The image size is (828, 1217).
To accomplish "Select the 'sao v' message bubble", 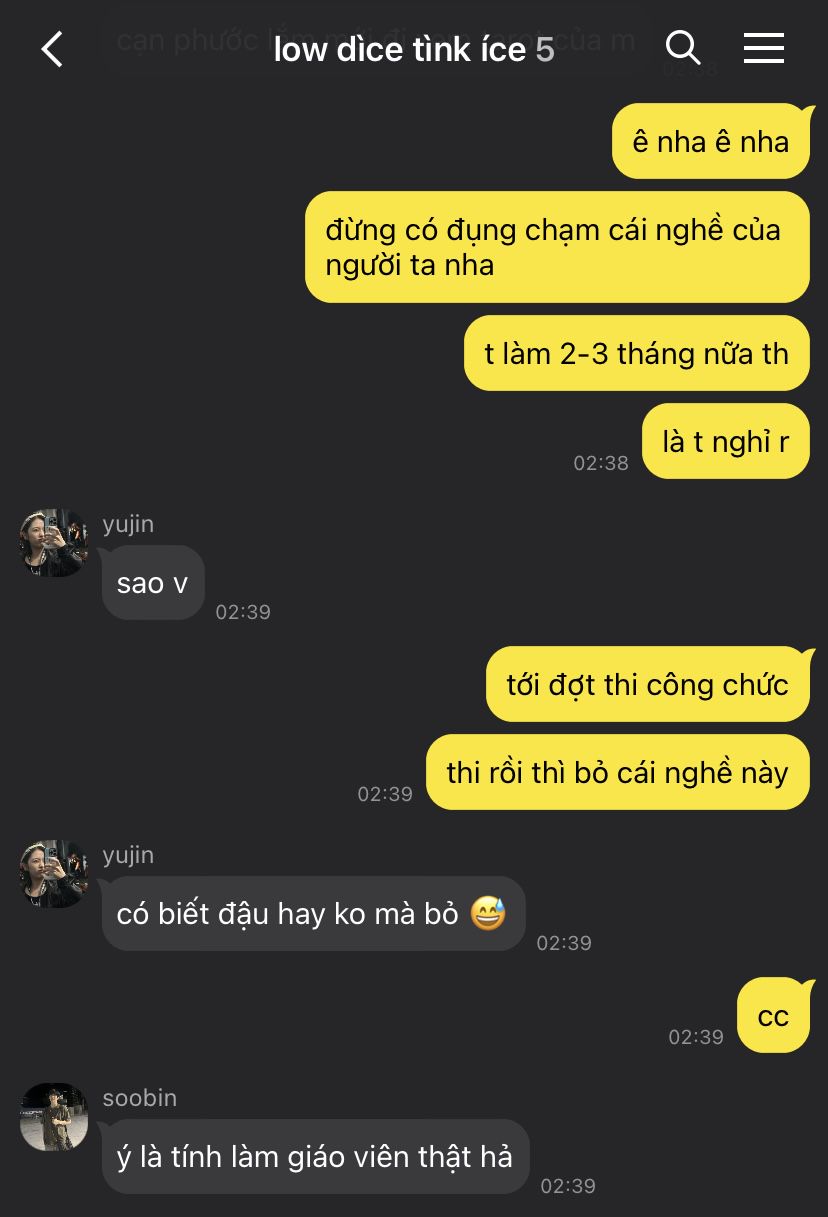I will (x=153, y=583).
